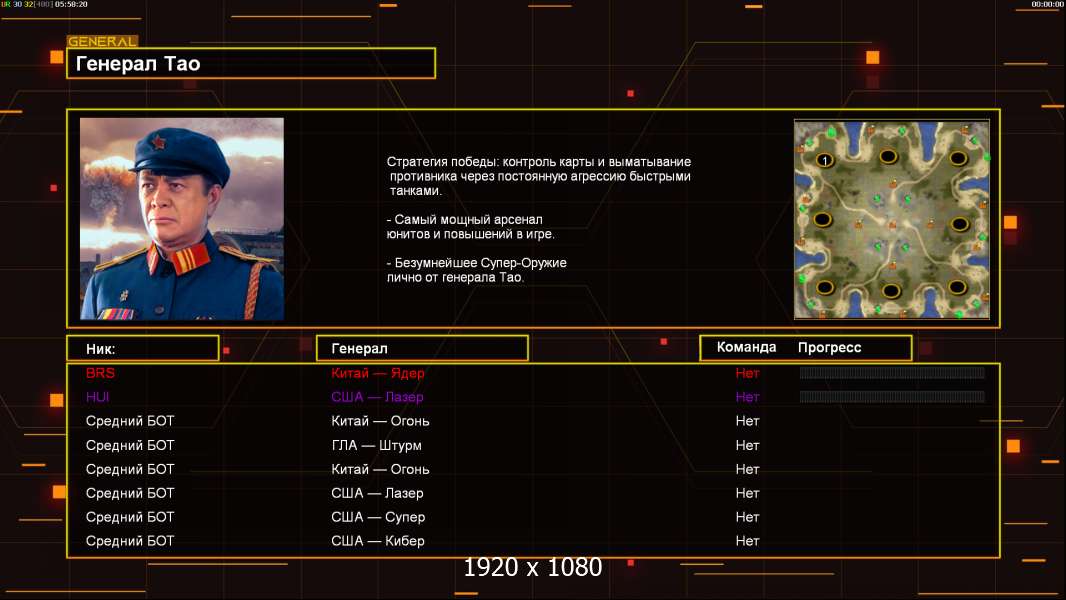Click 'Стратегия победы' description line

pyautogui.click(x=539, y=162)
